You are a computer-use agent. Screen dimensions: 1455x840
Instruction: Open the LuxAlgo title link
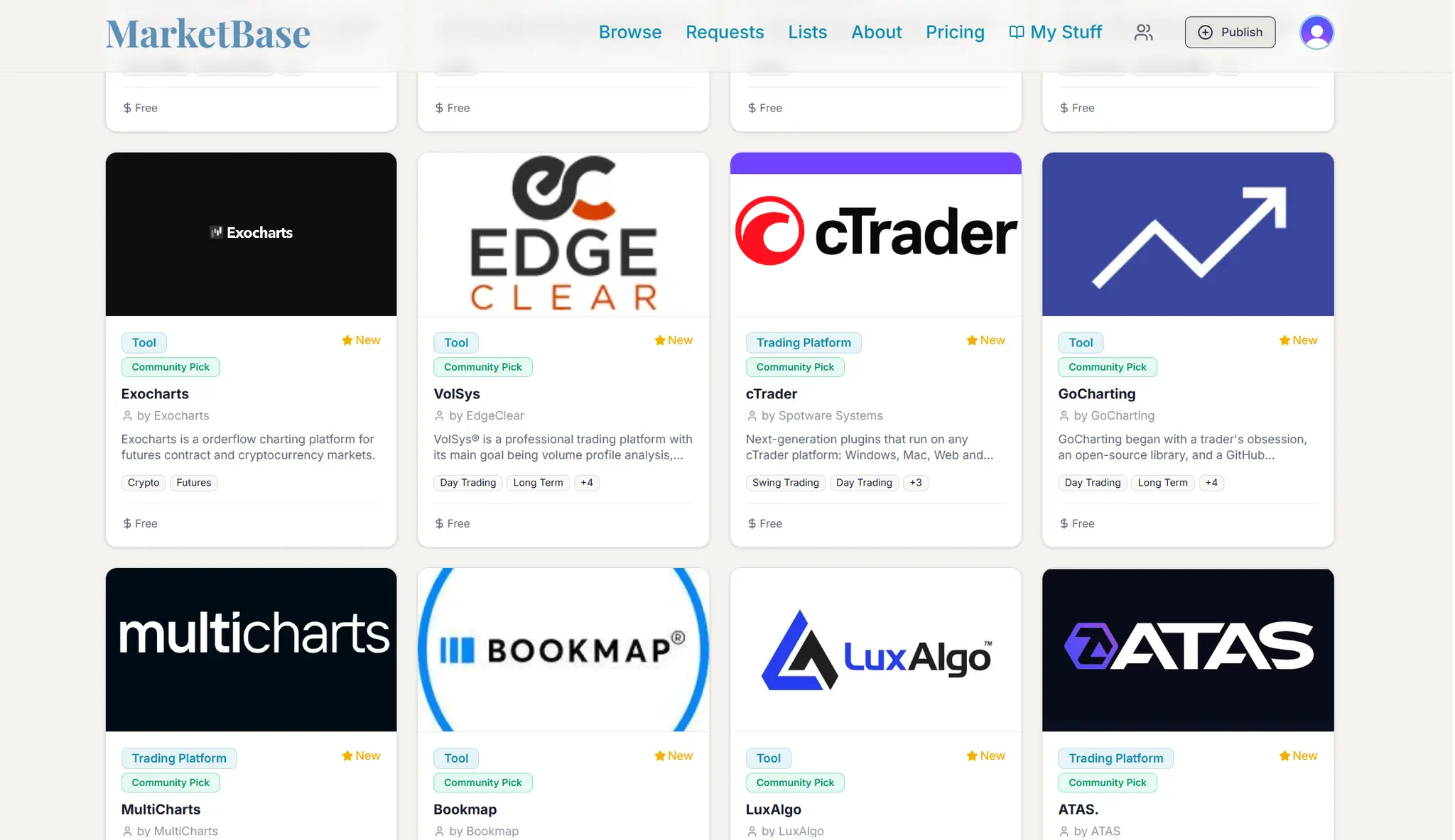[774, 809]
